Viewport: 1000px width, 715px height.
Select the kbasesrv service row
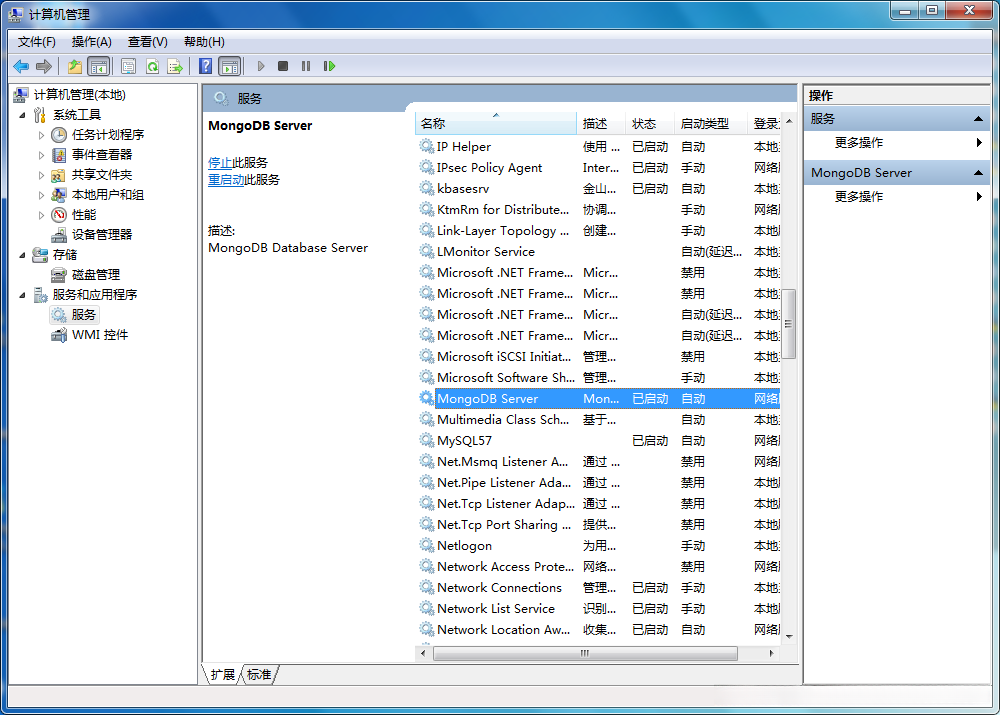click(x=599, y=189)
